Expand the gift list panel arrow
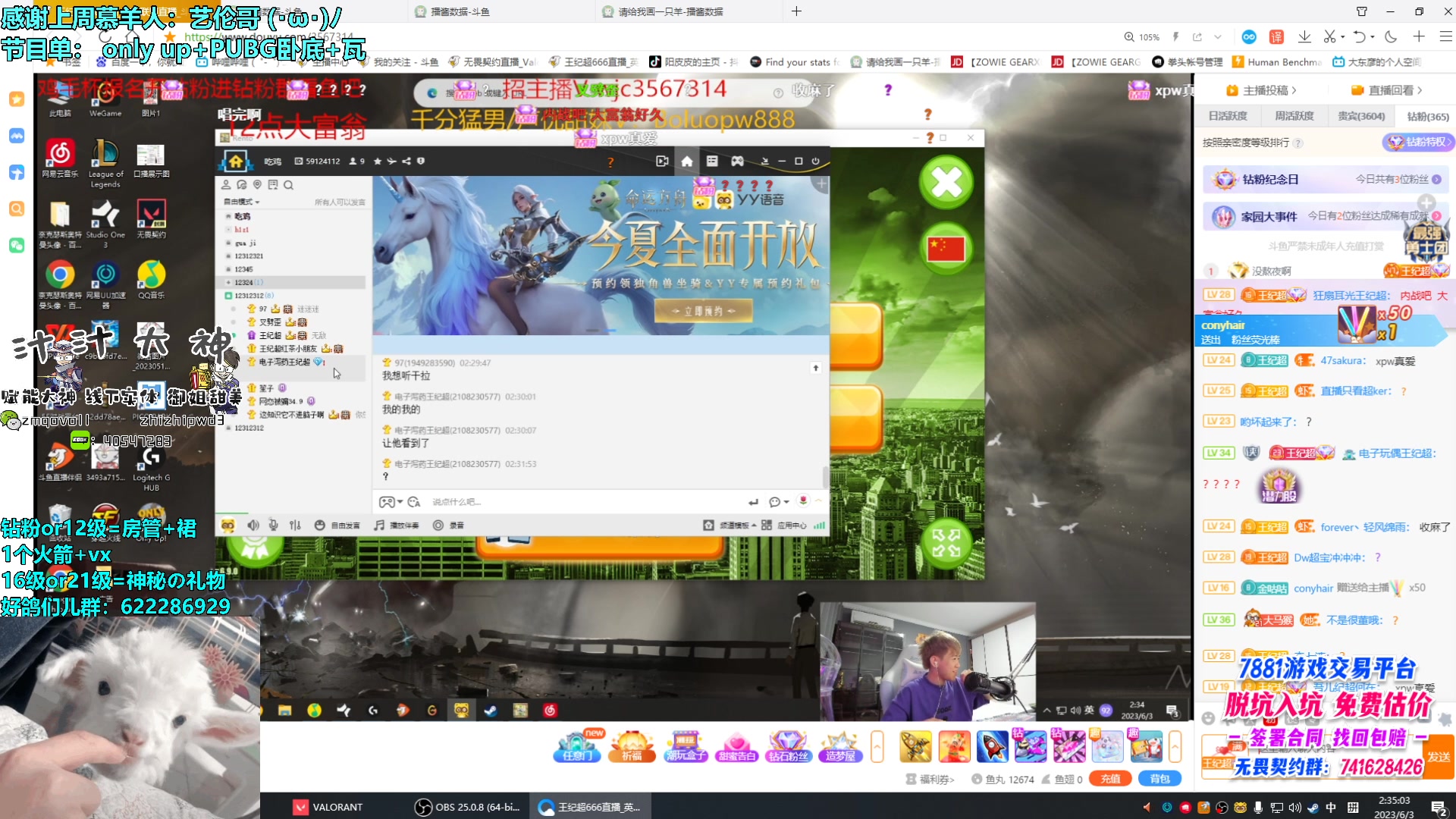 (x=1175, y=747)
